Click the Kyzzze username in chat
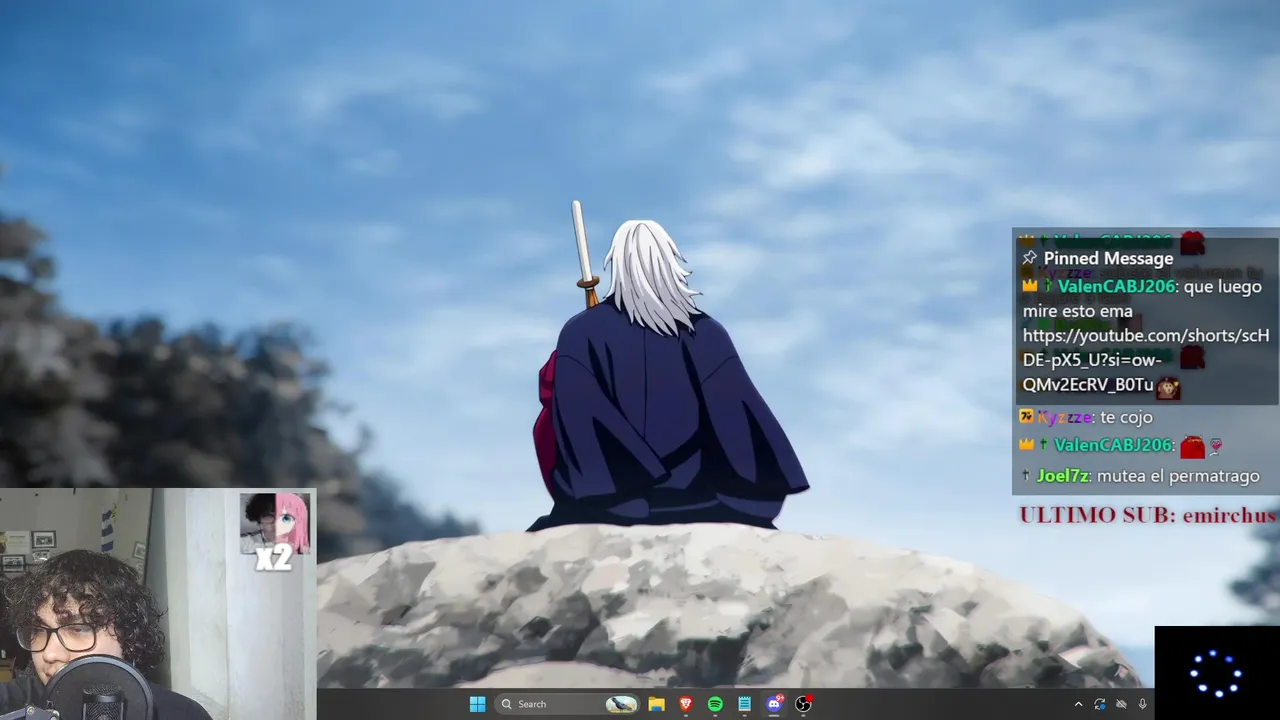 [1064, 417]
